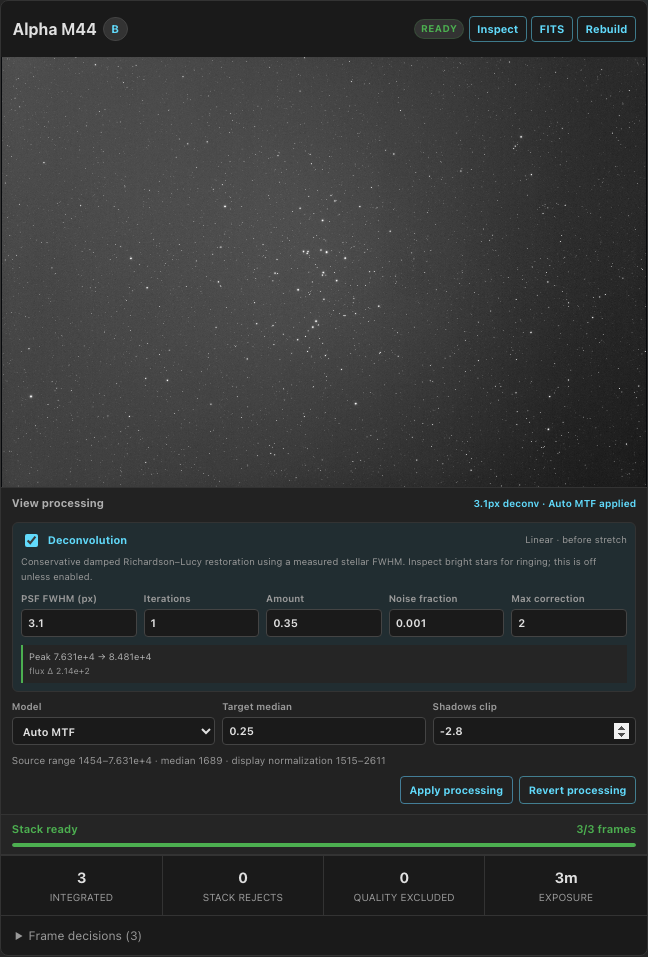Screen dimensions: 648x957
Task: Click the 'Alpha M44' title
Action: click(54, 29)
